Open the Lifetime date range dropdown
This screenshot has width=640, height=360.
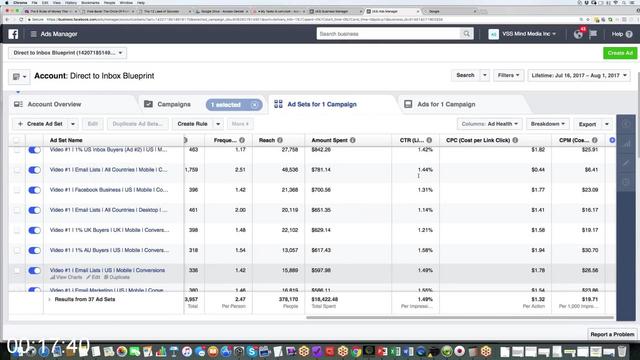pyautogui.click(x=579, y=76)
